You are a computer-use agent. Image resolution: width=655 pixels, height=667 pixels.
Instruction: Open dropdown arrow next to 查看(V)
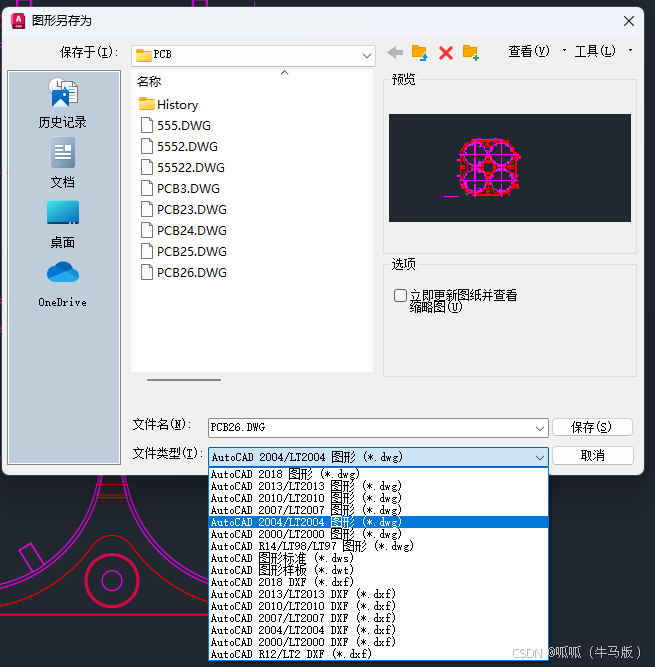pos(564,50)
